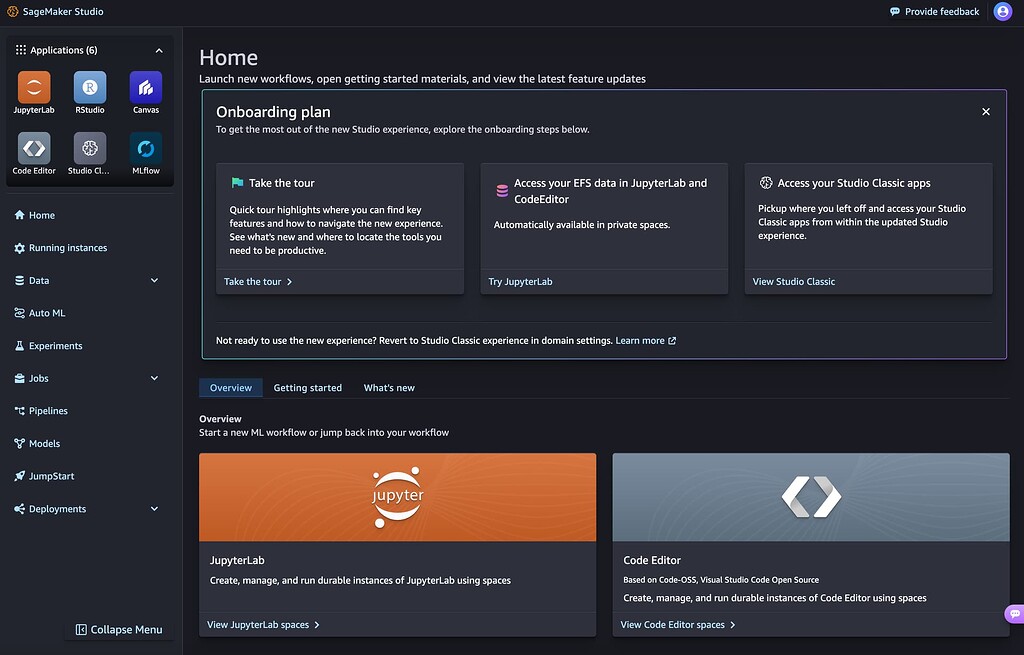Expand the Data menu section
1024x655 pixels.
154,281
